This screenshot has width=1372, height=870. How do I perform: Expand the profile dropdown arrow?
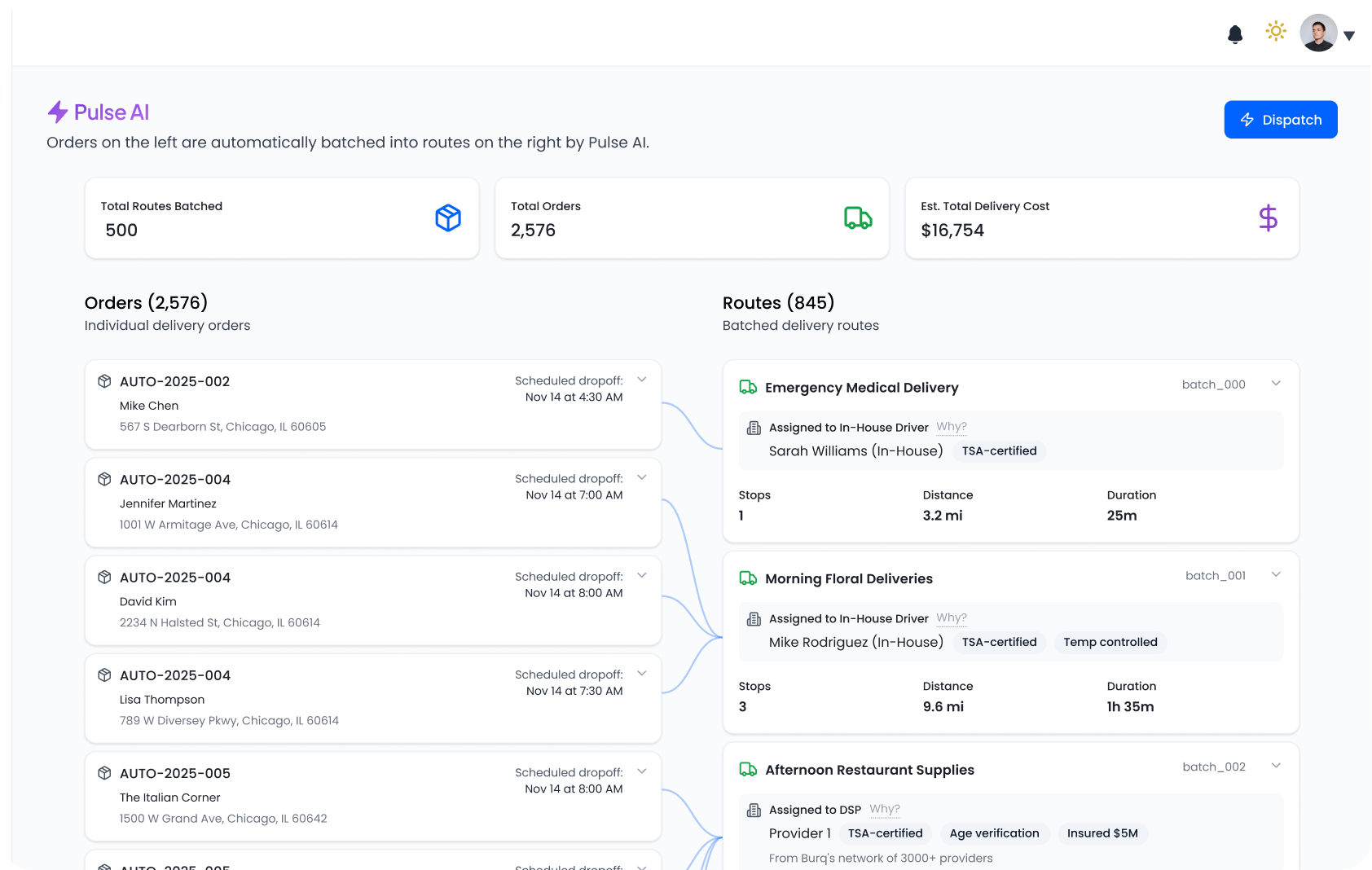1349,35
